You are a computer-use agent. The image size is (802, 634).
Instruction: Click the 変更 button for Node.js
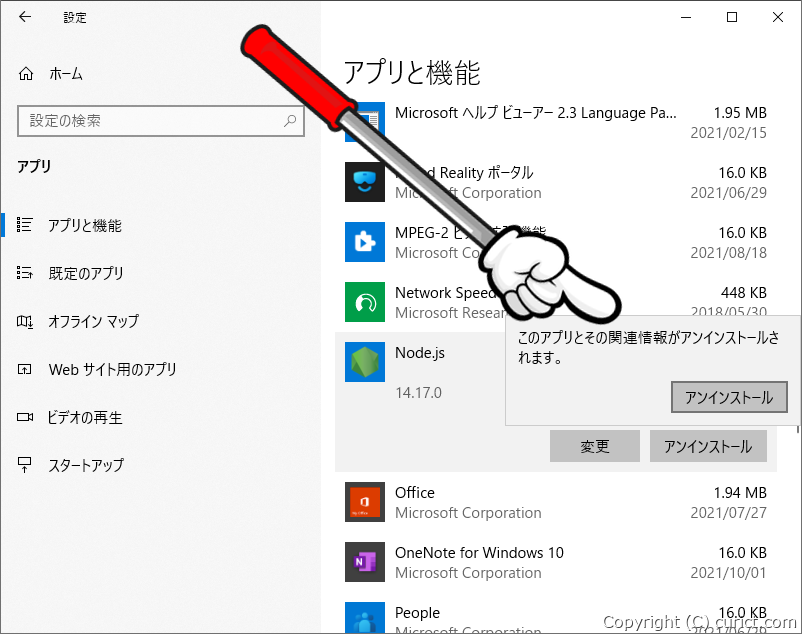pos(595,446)
